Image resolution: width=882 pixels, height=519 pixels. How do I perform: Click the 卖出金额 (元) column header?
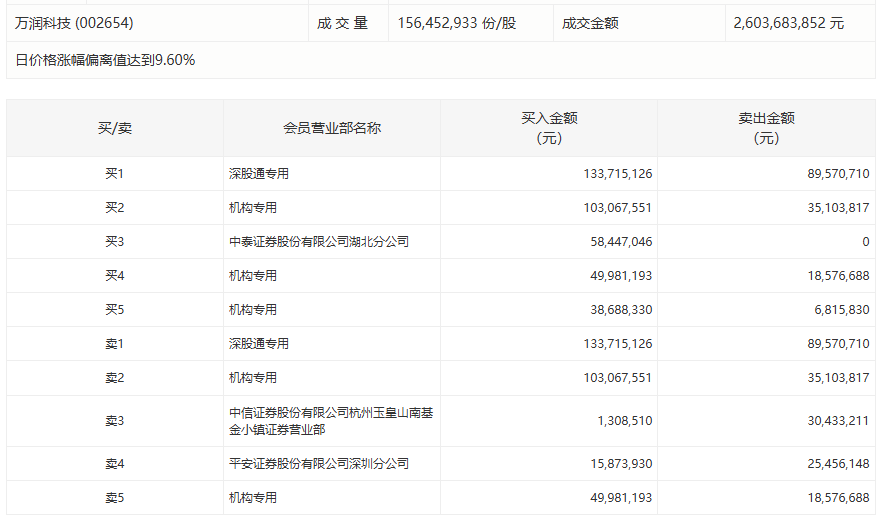(x=766, y=128)
